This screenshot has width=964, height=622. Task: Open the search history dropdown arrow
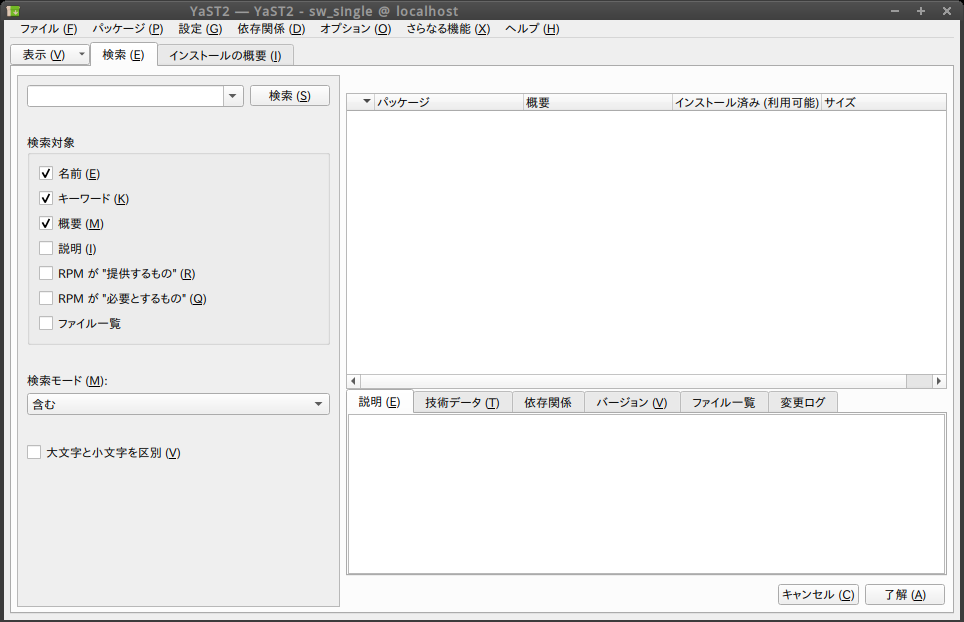[x=232, y=95]
